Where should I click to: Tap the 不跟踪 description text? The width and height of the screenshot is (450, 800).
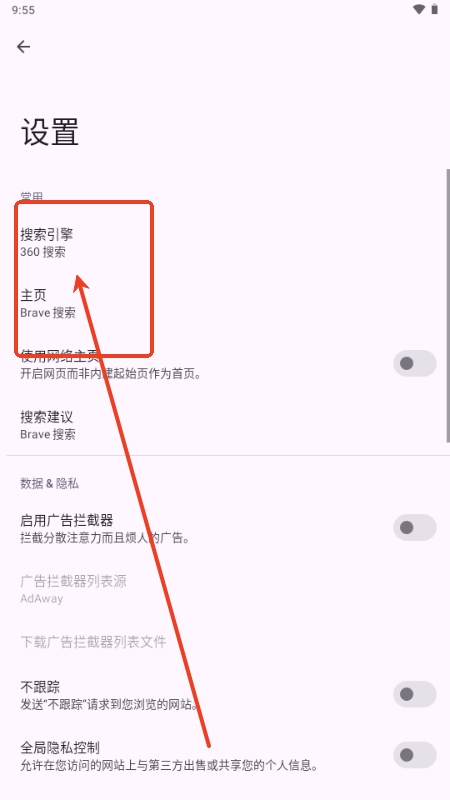(109, 705)
